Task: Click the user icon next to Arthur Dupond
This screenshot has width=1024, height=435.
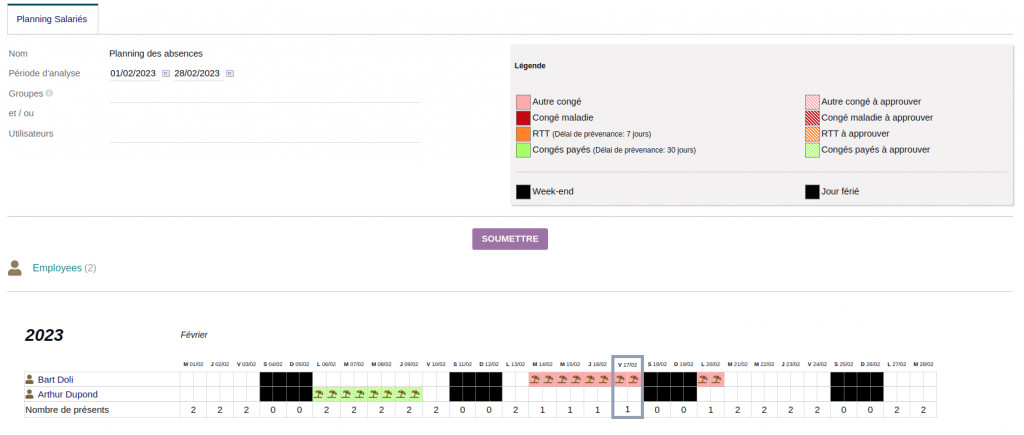Action: [29, 395]
